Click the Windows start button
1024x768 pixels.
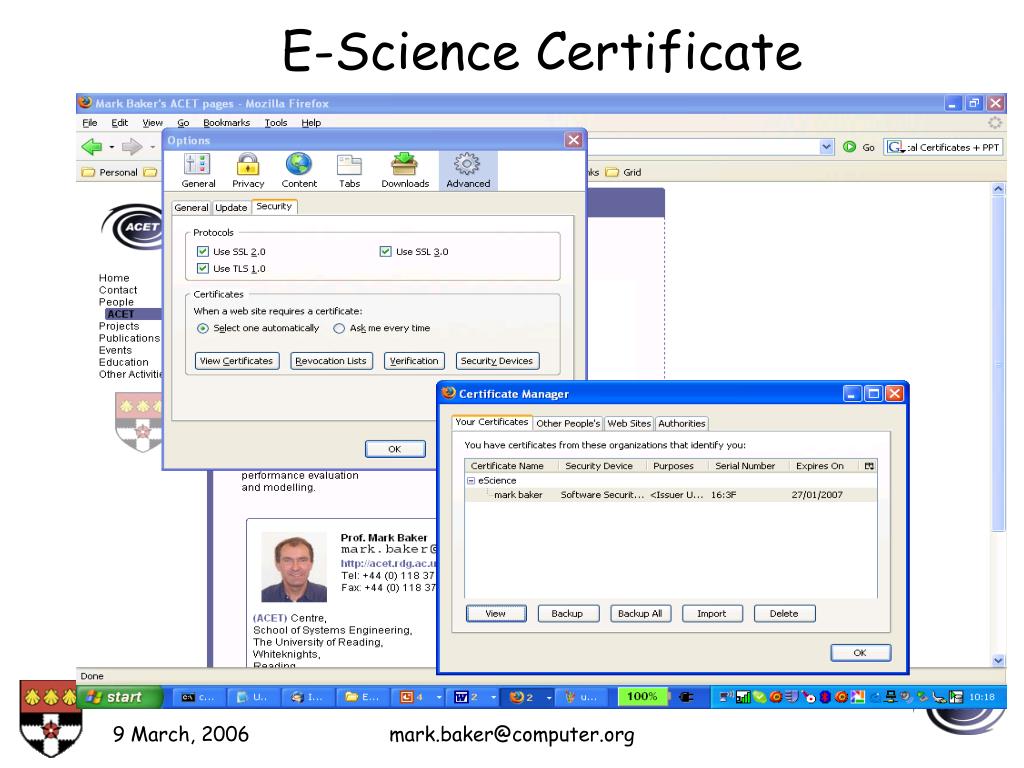point(120,697)
